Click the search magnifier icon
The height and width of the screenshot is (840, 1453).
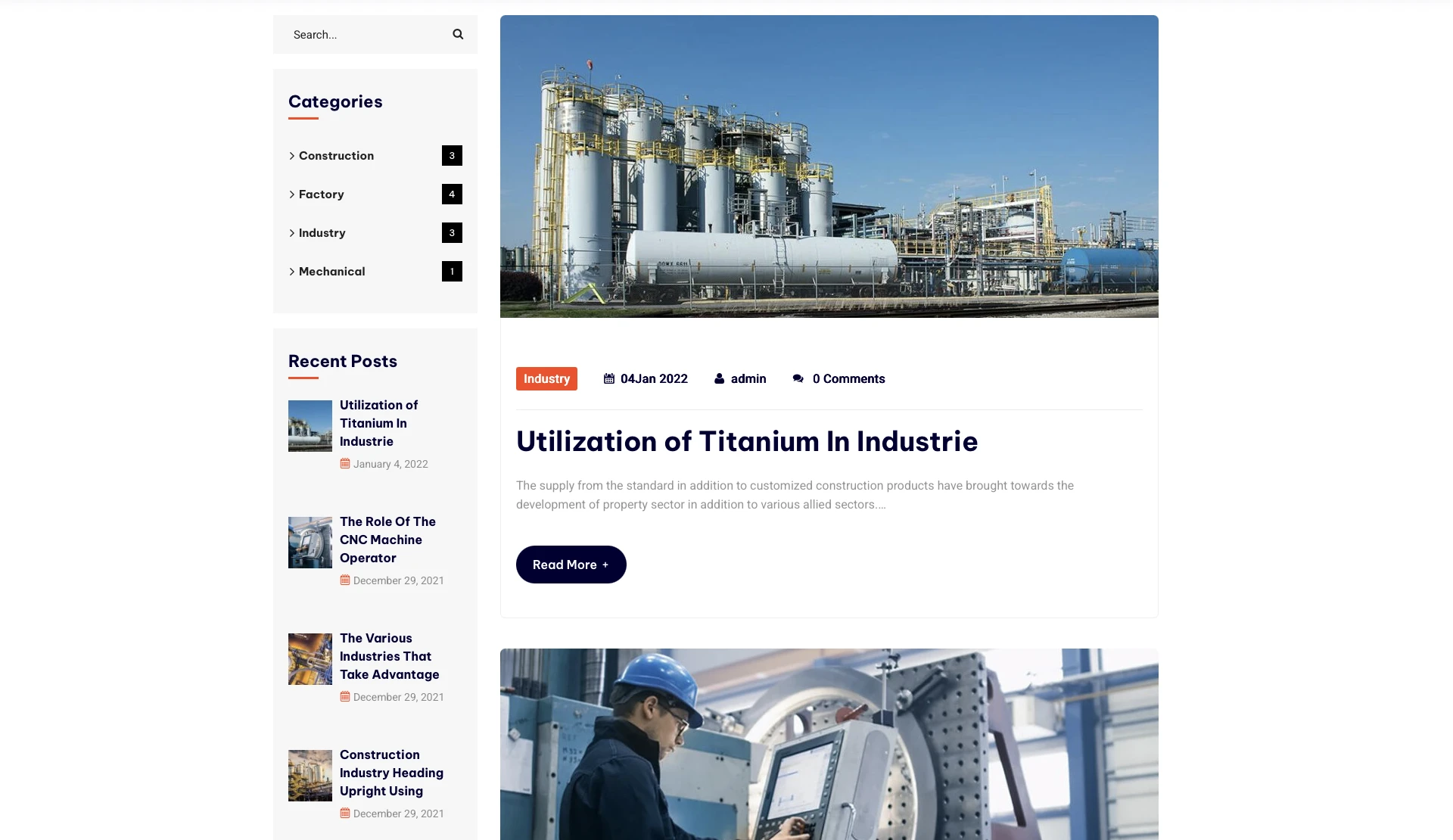pos(458,34)
